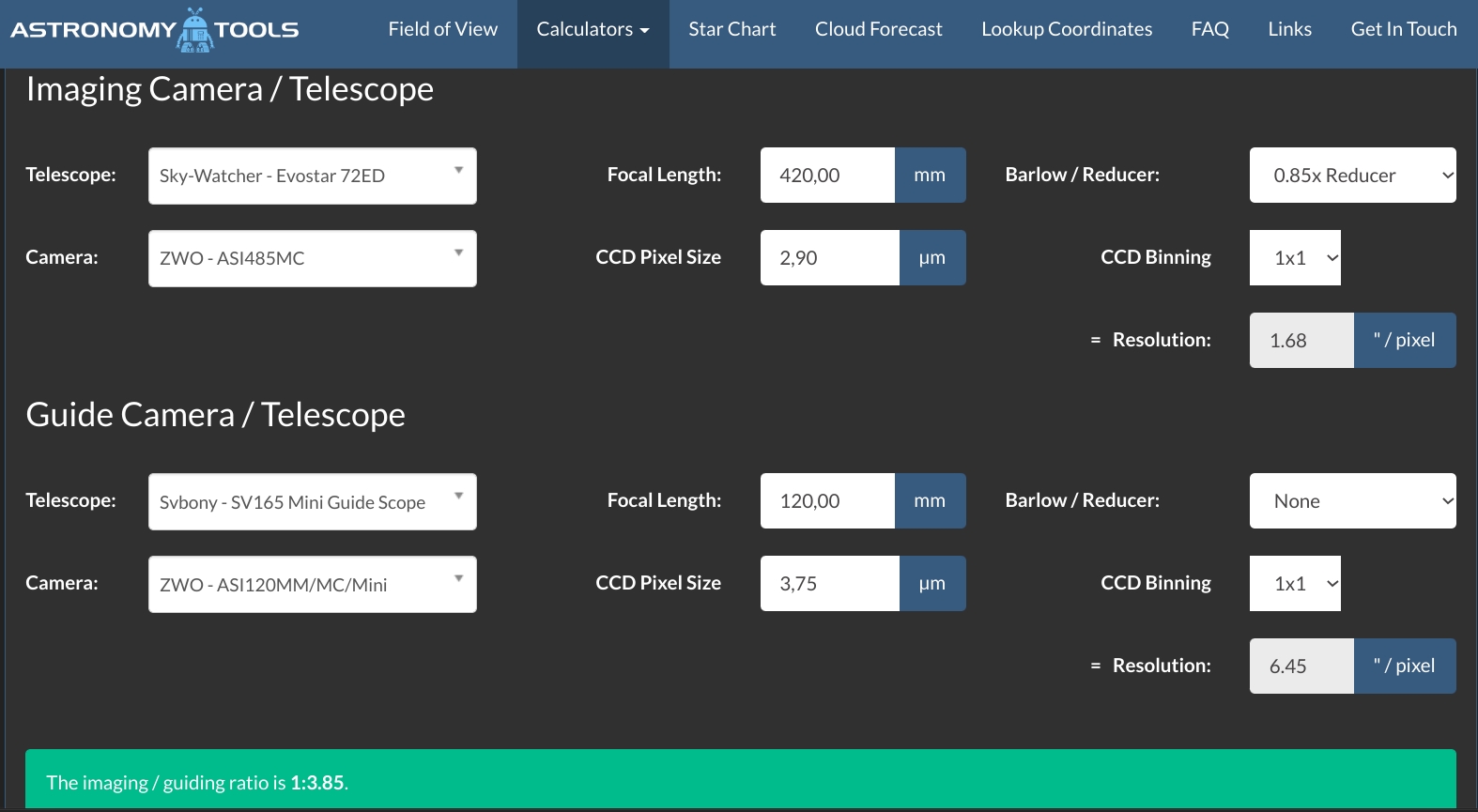Open the Field of View page
This screenshot has width=1478, height=812.
point(442,30)
